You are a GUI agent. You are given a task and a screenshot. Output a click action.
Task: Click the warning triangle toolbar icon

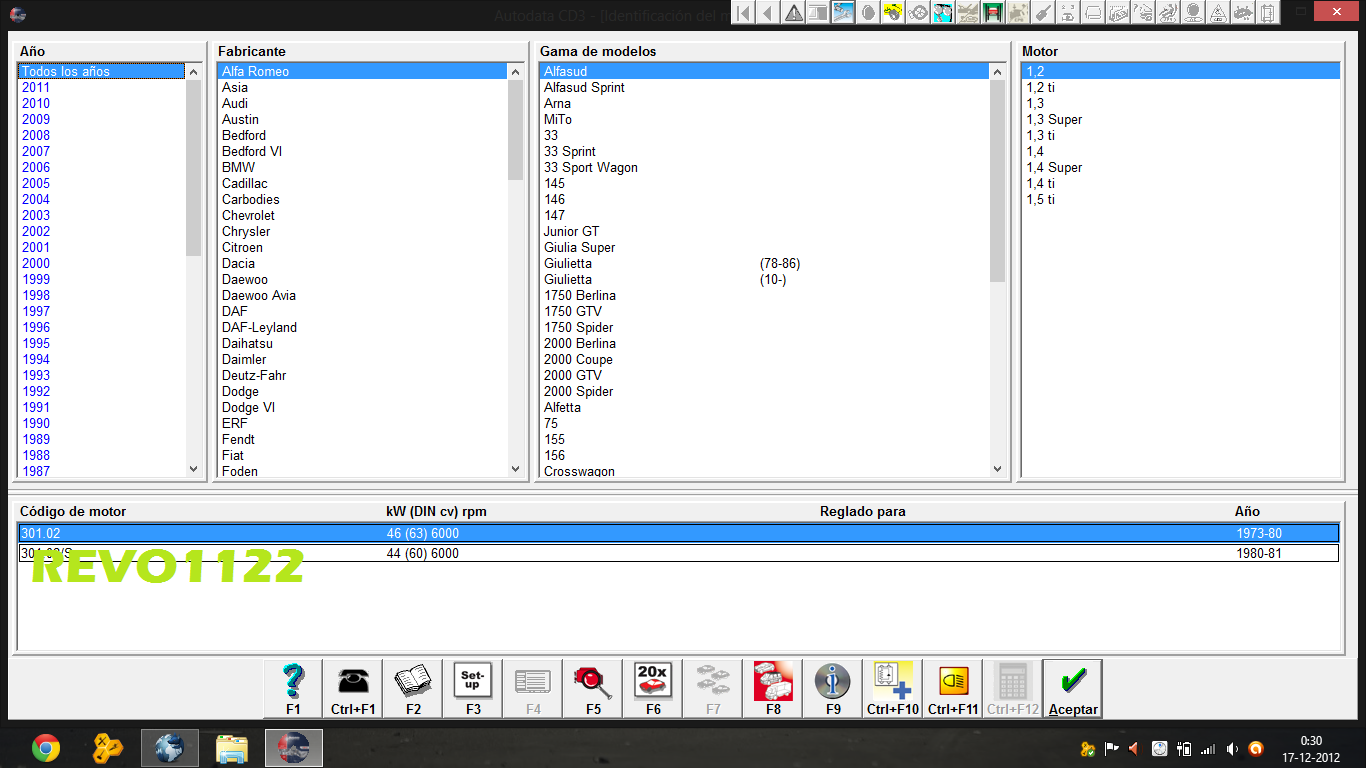[x=794, y=13]
